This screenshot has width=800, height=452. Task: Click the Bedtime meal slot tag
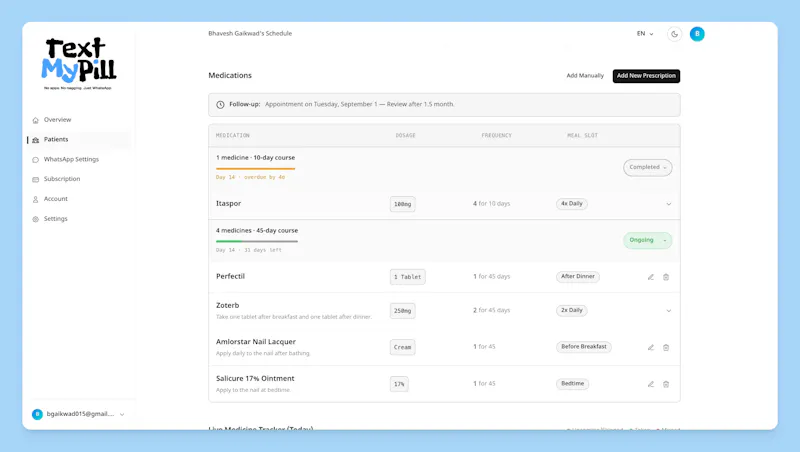pyautogui.click(x=572, y=384)
